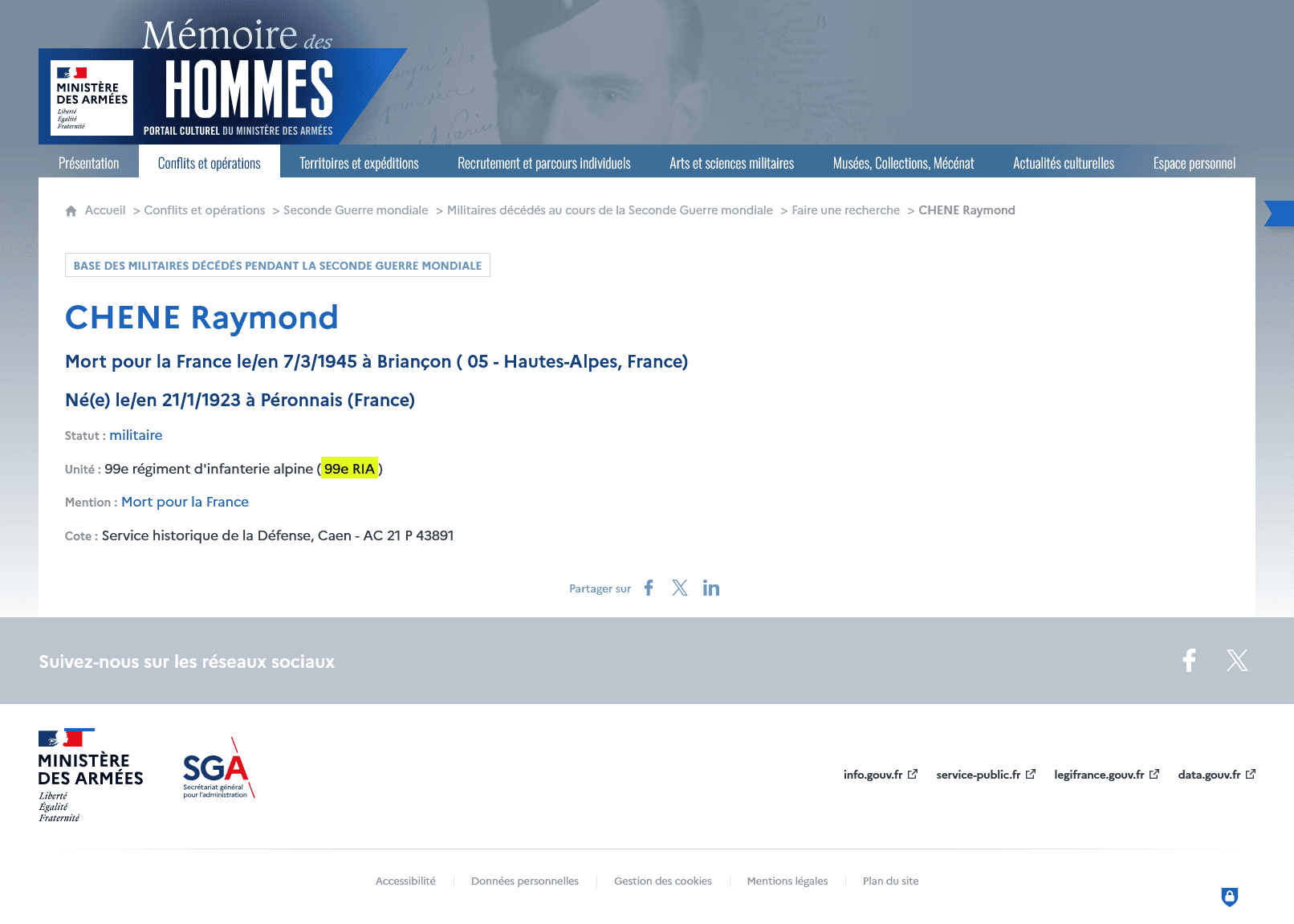Open Données personnelles footer link
The image size is (1294, 924).
click(x=525, y=881)
